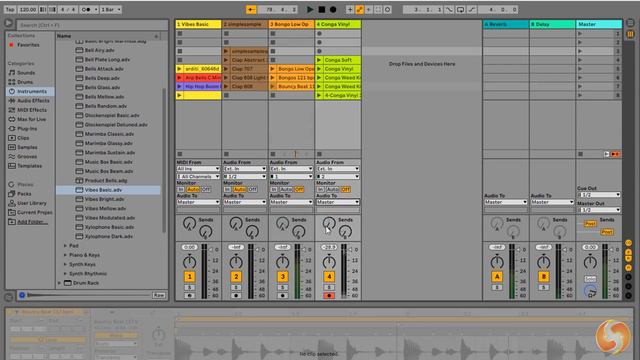The height and width of the screenshot is (360, 640).
Task: Start playback with the transport Play button
Action: (x=310, y=9)
